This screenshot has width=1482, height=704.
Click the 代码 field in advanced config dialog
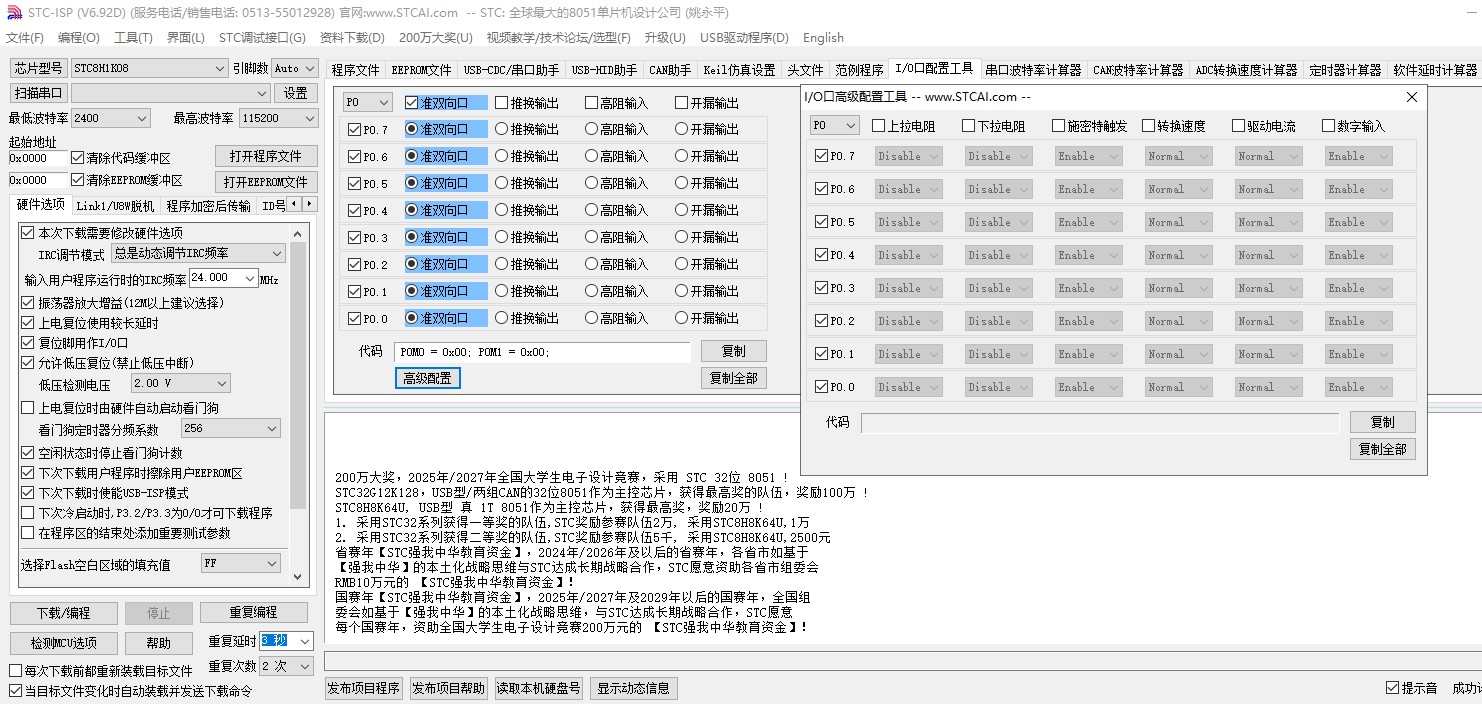(1099, 422)
